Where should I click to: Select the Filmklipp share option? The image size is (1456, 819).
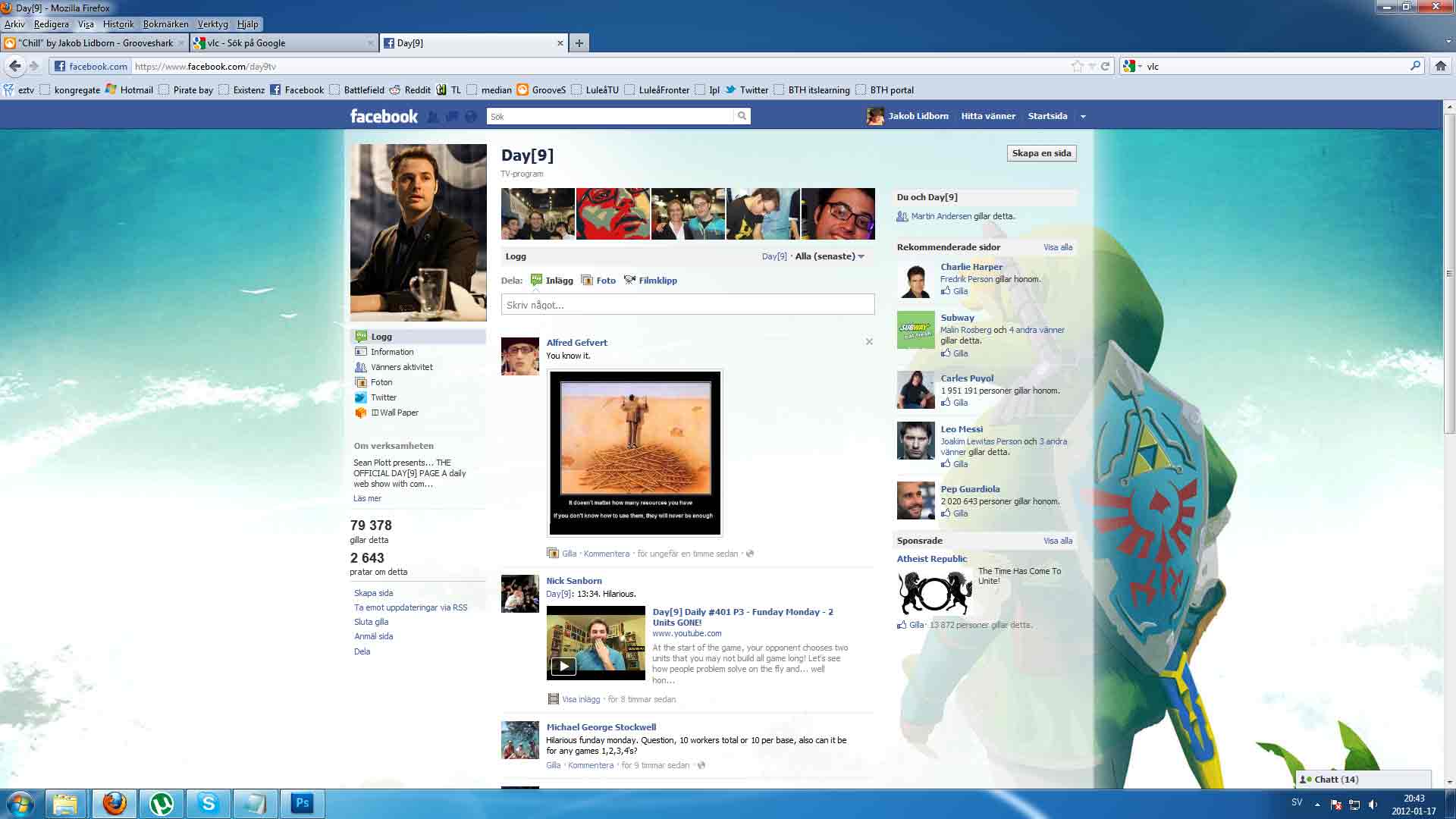point(651,281)
